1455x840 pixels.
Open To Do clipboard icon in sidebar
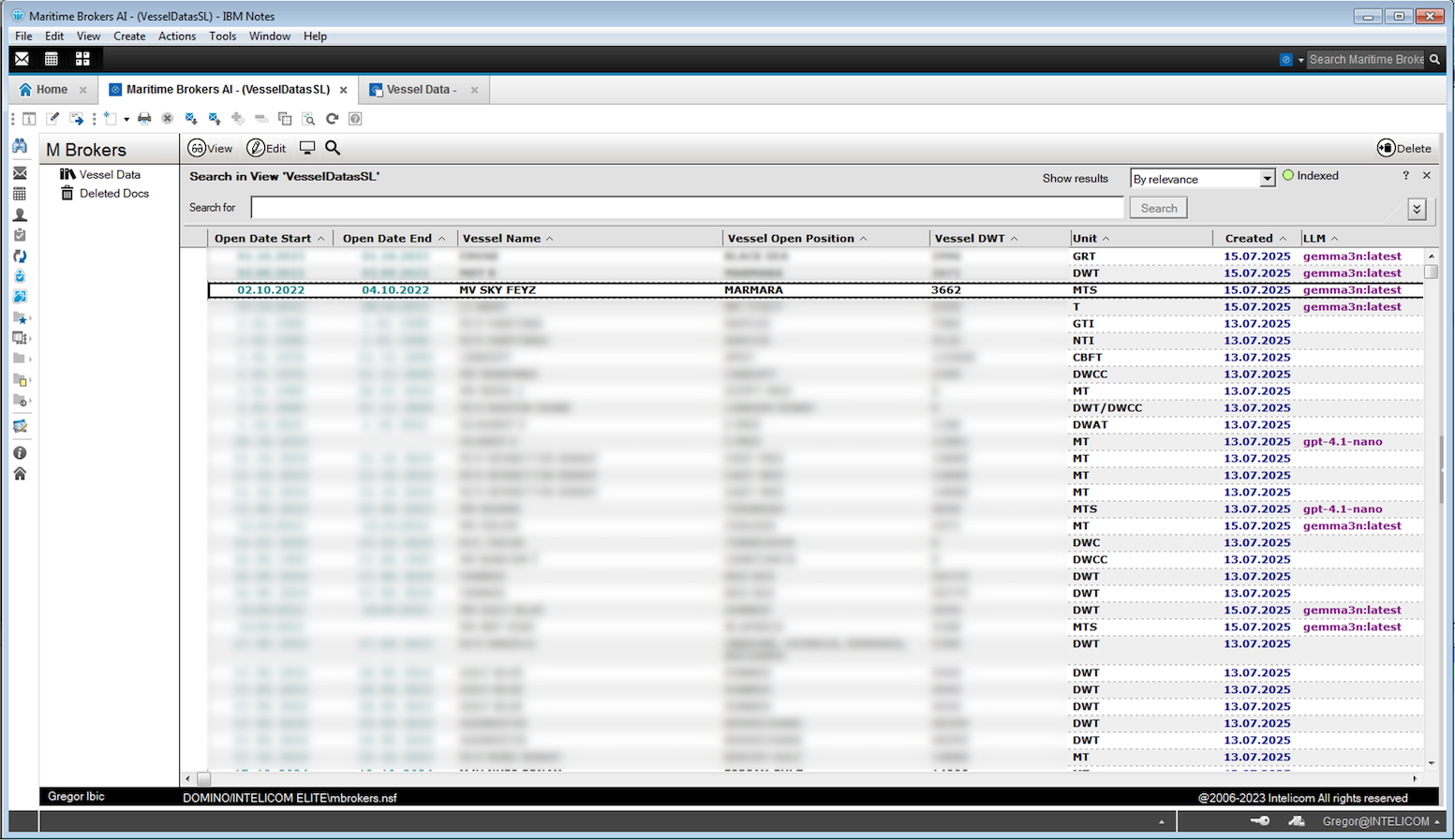point(20,235)
